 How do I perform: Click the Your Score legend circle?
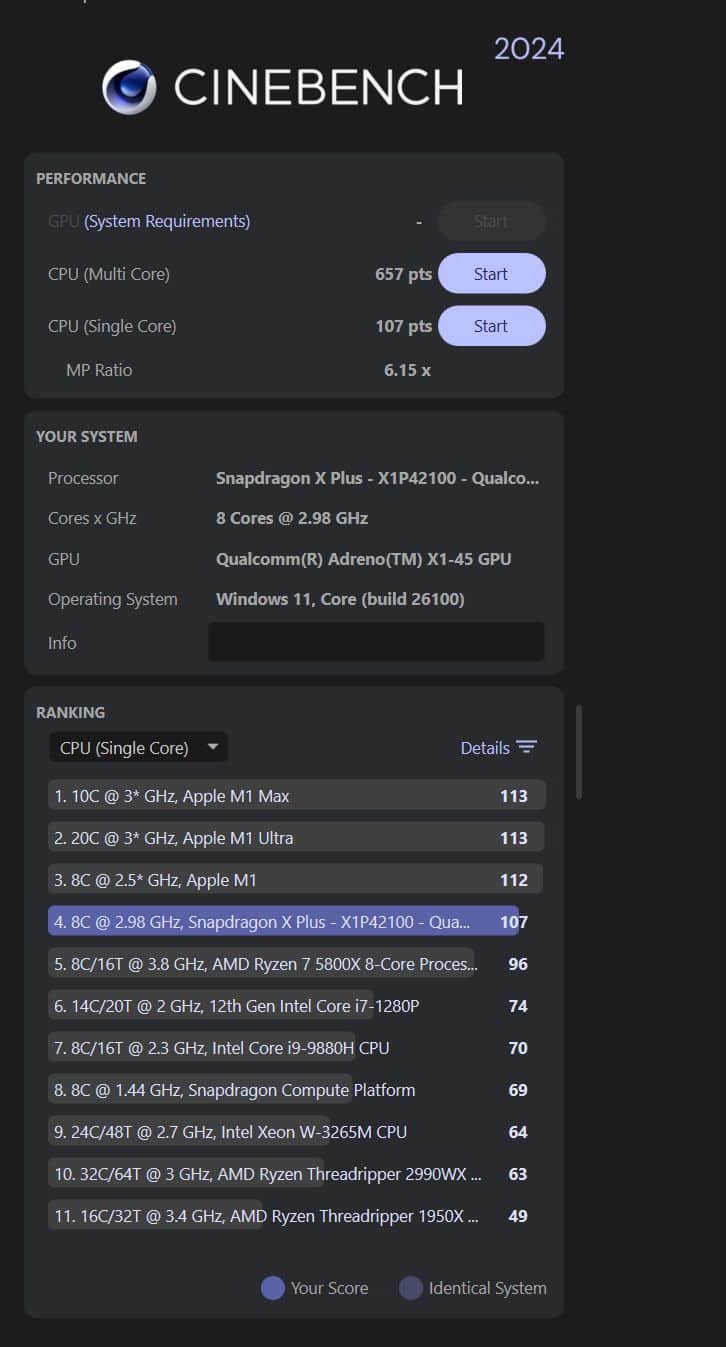pos(273,1288)
